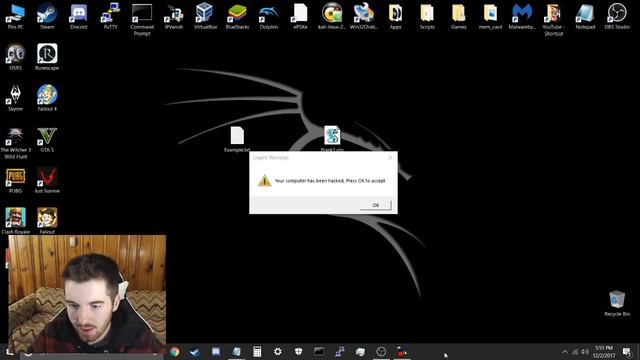Open the PuTTY-like network taskbar icon

340,351
